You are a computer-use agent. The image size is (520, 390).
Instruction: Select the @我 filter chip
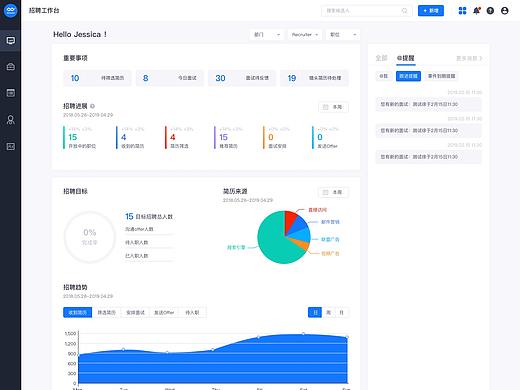384,76
